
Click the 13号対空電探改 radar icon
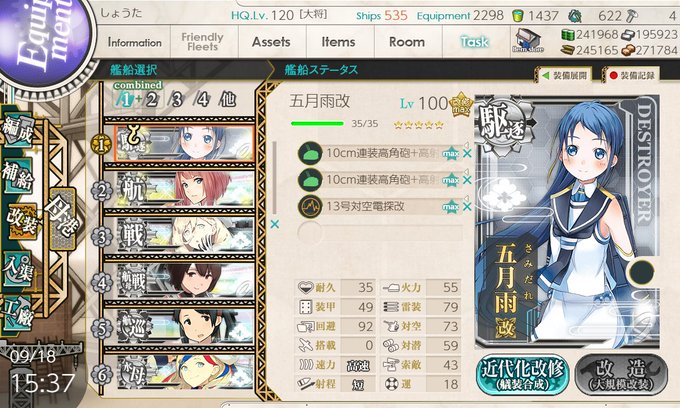point(310,206)
